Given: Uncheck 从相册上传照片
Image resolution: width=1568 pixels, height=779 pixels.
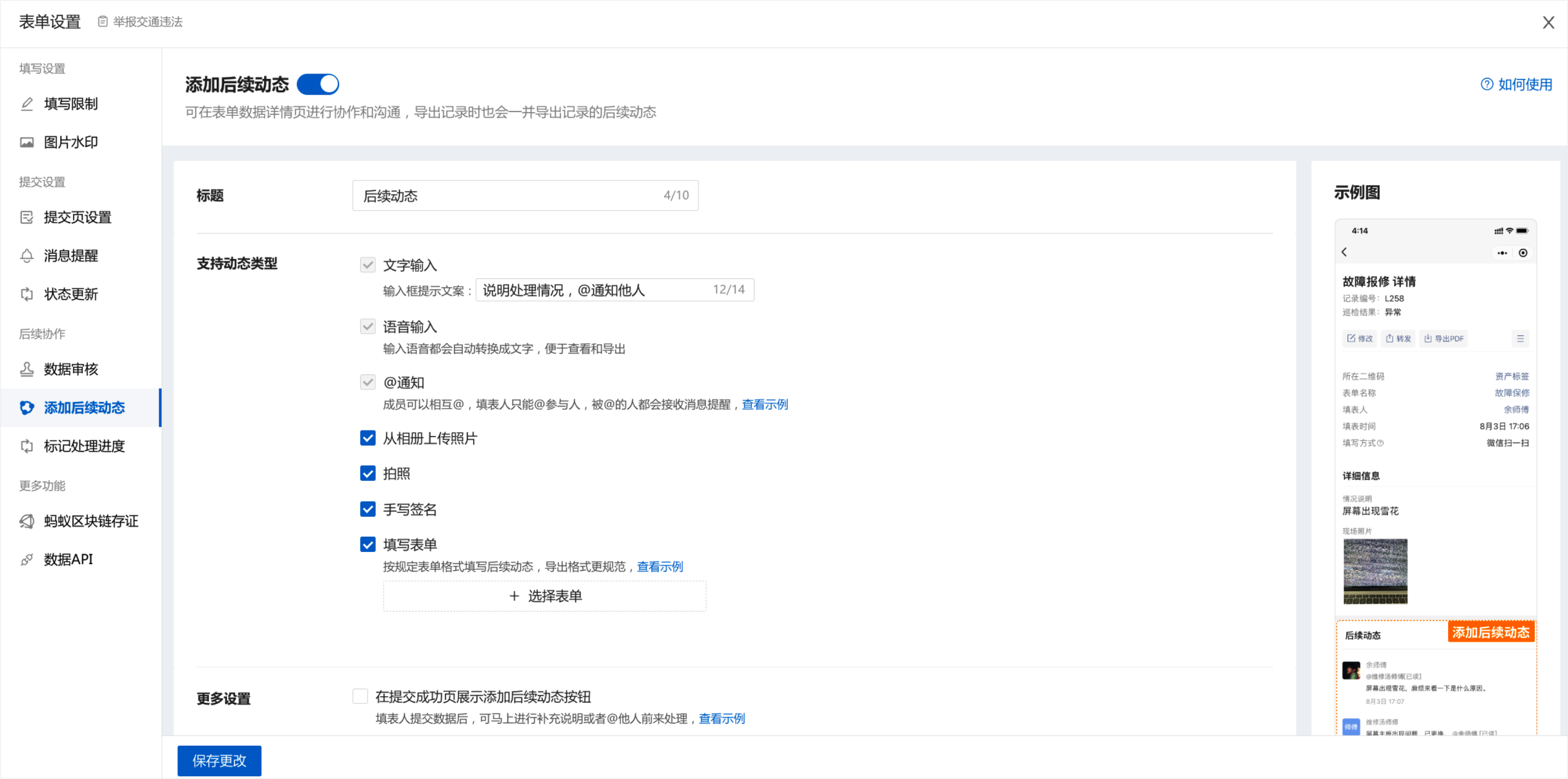Looking at the screenshot, I should (367, 438).
